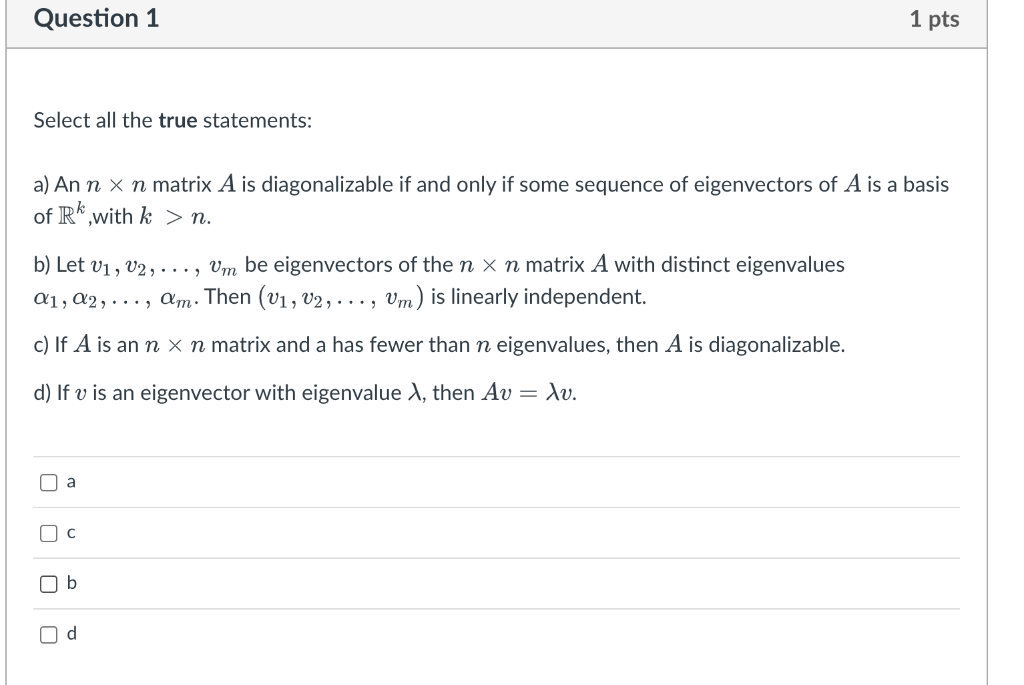This screenshot has height=685, width=1024.
Task: Click the label a next to its checkbox
Action: click(x=69, y=482)
